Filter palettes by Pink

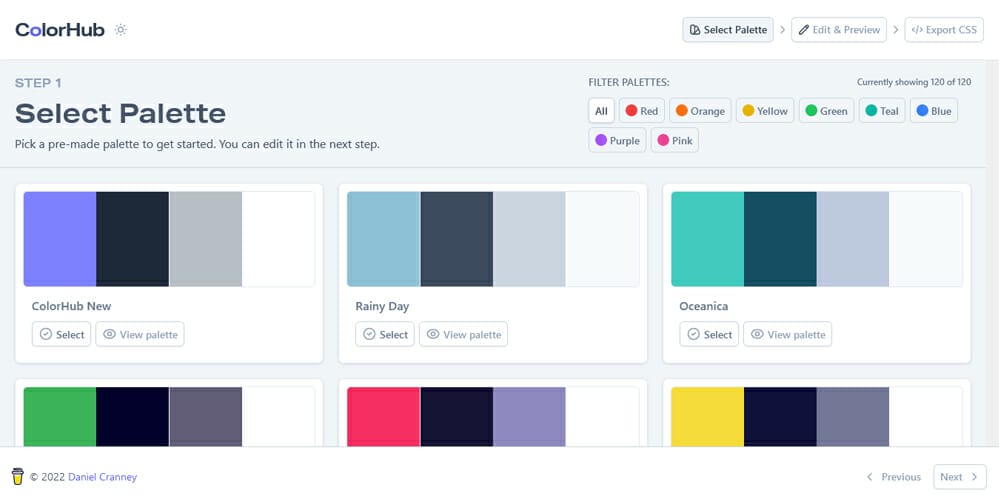click(x=674, y=140)
